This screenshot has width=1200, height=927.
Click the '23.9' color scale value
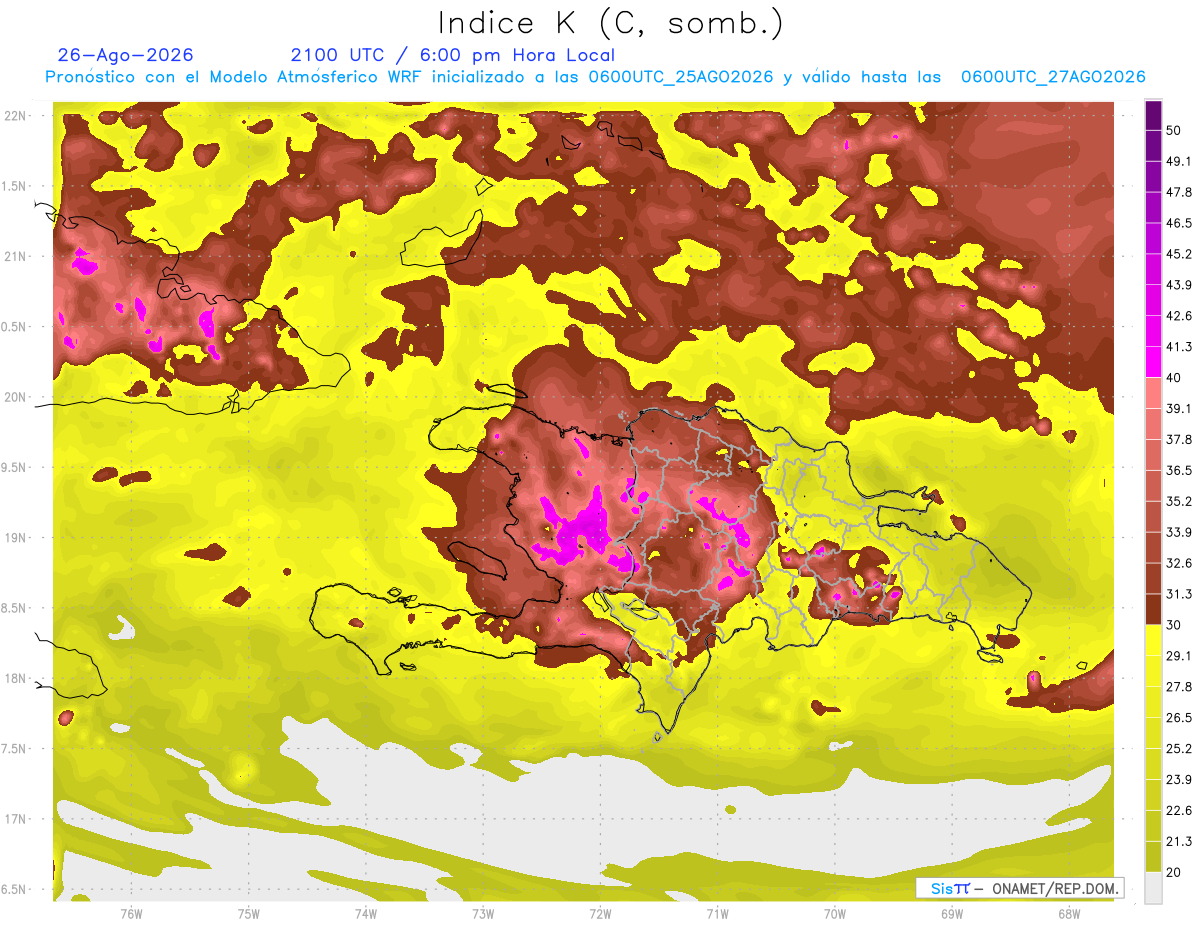point(1179,780)
